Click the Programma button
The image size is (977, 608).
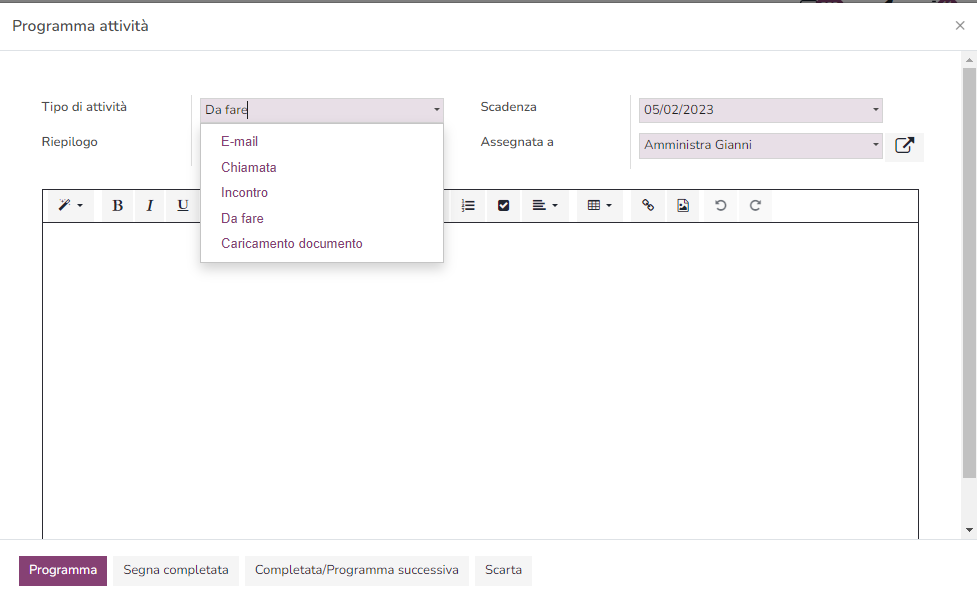(x=62, y=570)
